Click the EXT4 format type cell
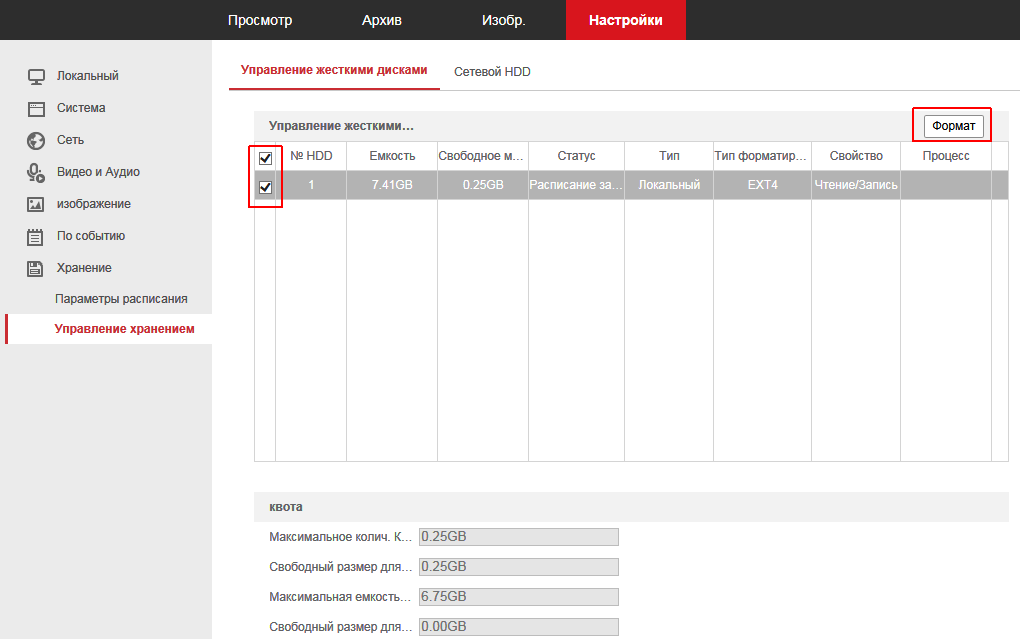 pyautogui.click(x=762, y=185)
